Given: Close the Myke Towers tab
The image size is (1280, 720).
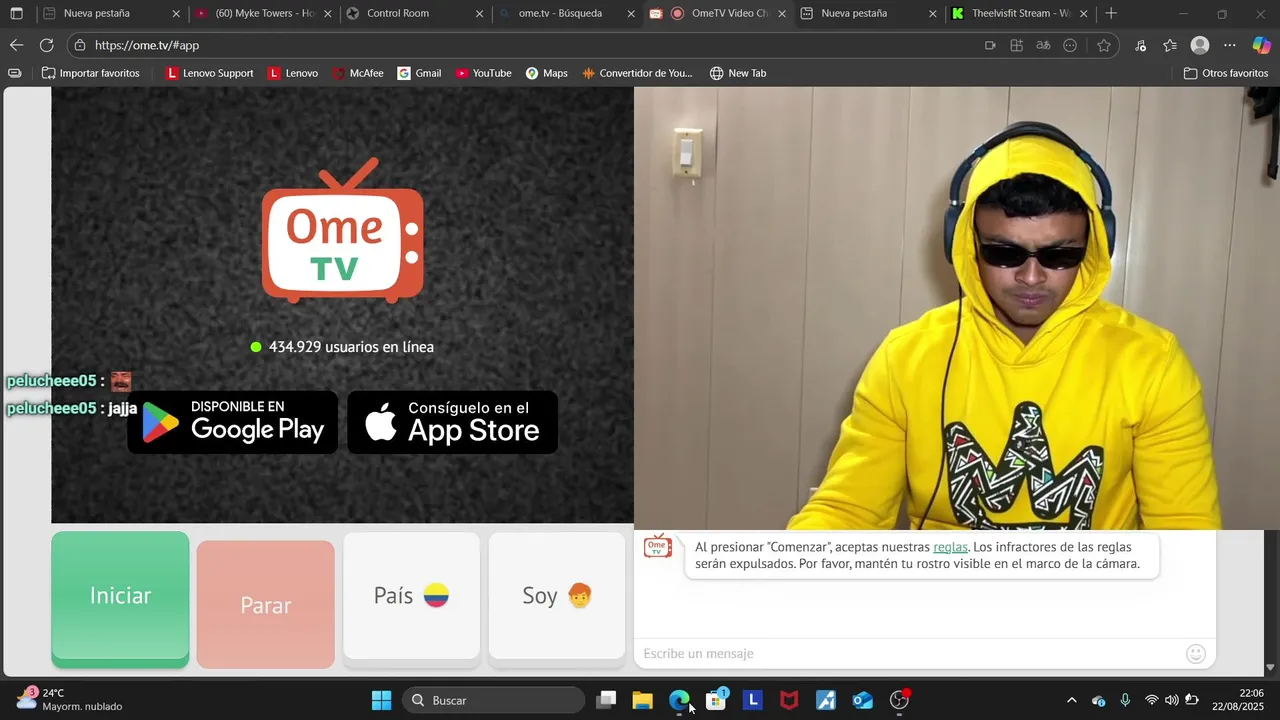Looking at the screenshot, I should tap(328, 14).
